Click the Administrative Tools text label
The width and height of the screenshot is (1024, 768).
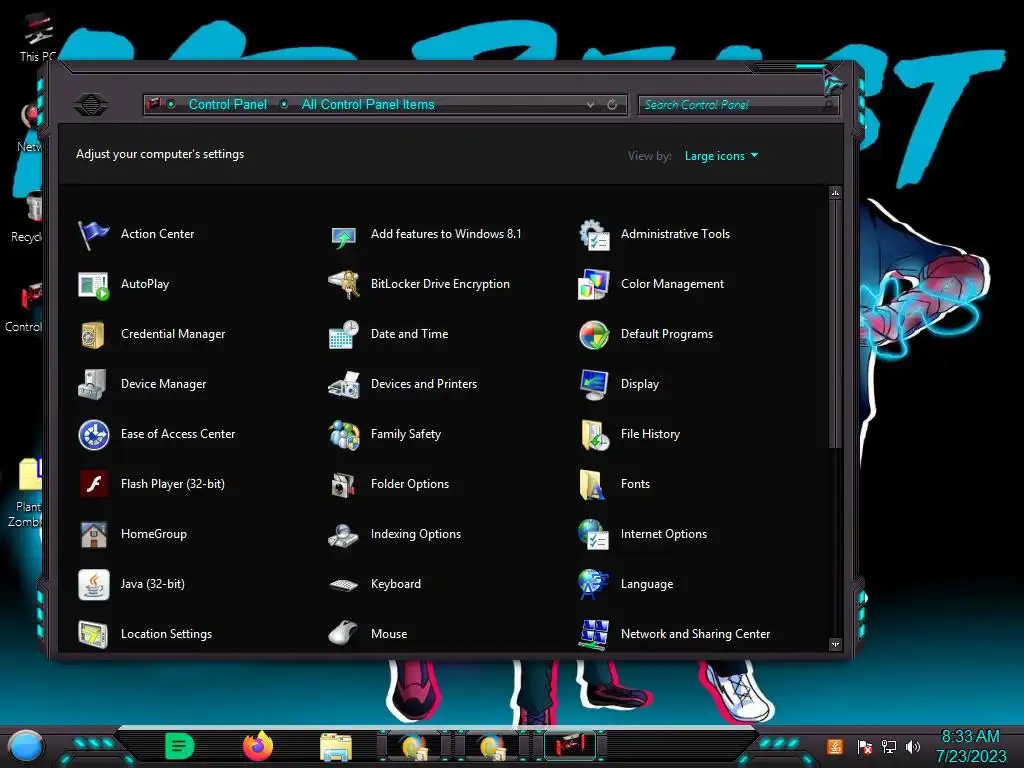click(675, 234)
